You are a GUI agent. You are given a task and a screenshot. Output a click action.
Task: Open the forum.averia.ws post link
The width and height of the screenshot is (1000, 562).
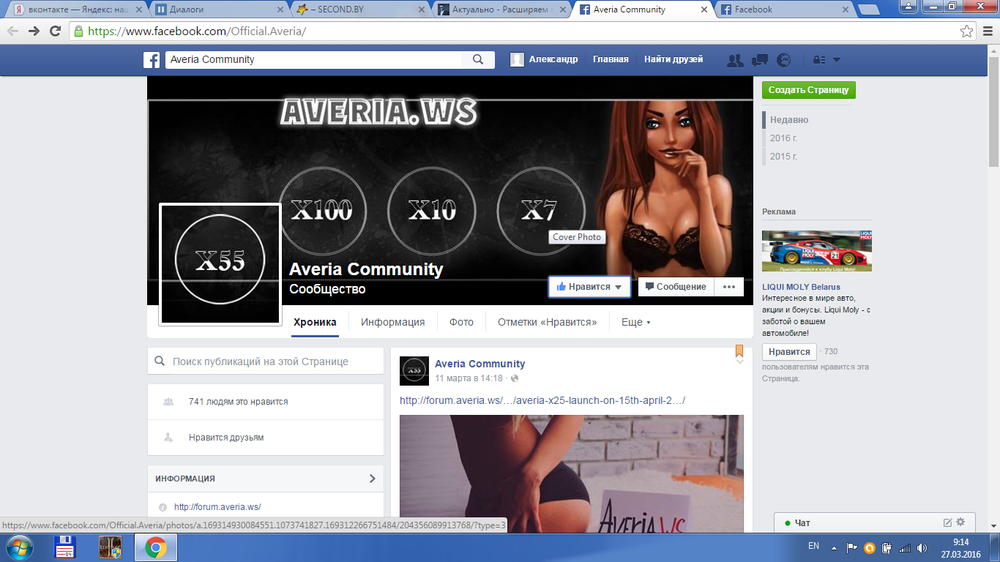[x=542, y=401]
